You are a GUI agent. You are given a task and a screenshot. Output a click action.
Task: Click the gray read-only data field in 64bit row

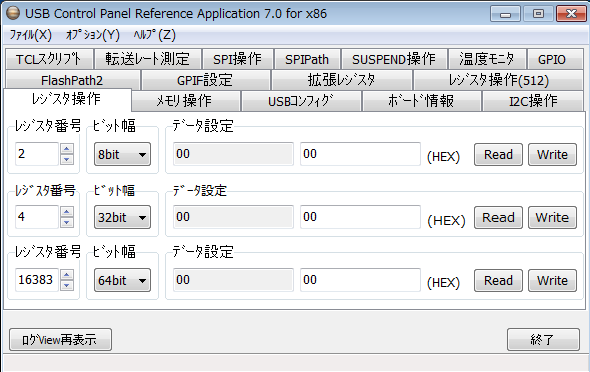click(x=233, y=280)
